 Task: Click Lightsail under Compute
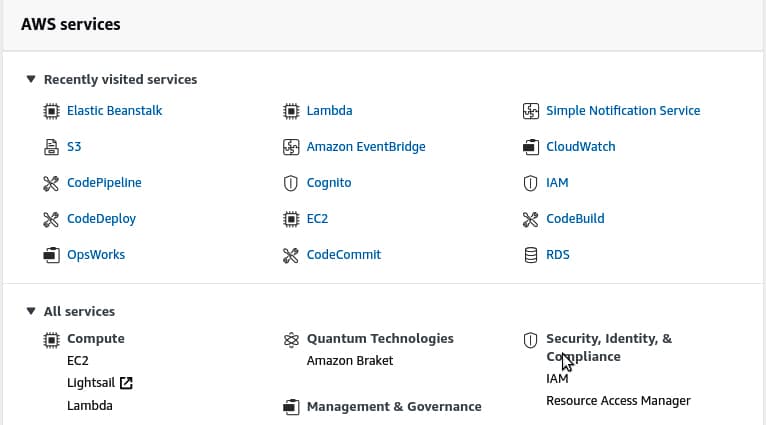[x=90, y=383]
